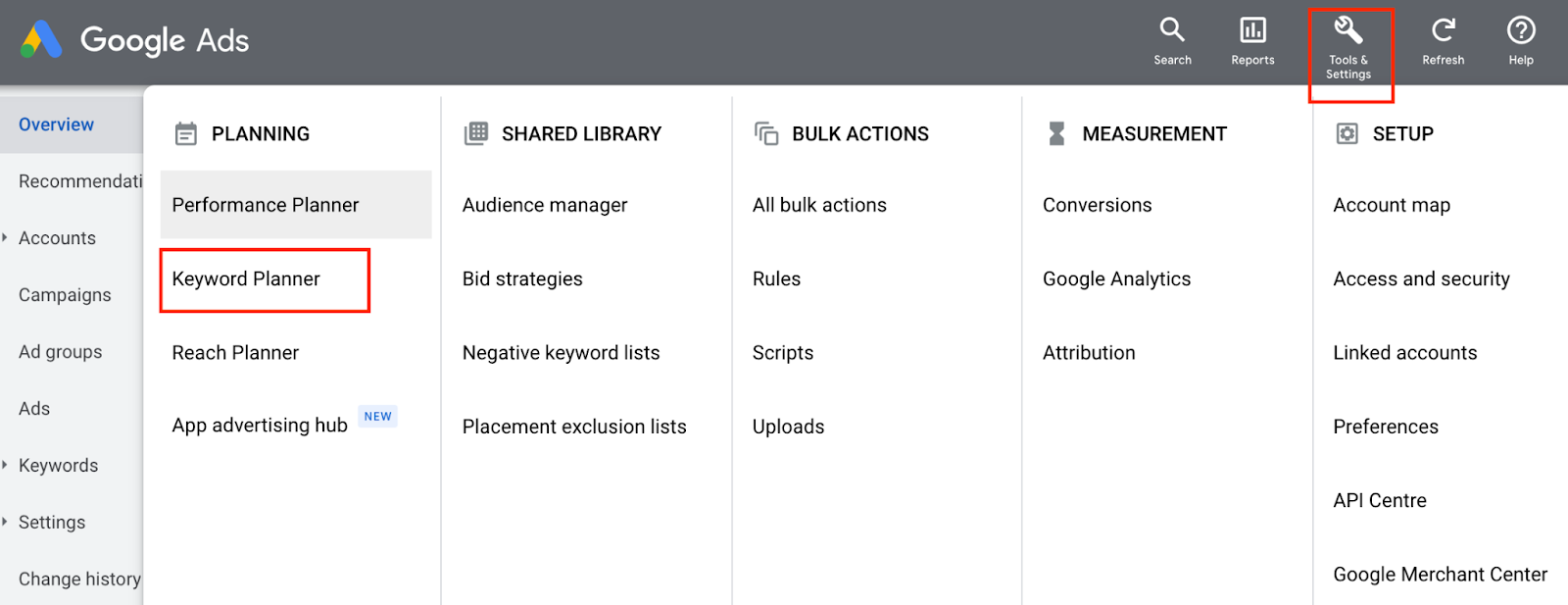This screenshot has width=1568, height=605.
Task: Open Reach Planner
Action: [x=235, y=353]
